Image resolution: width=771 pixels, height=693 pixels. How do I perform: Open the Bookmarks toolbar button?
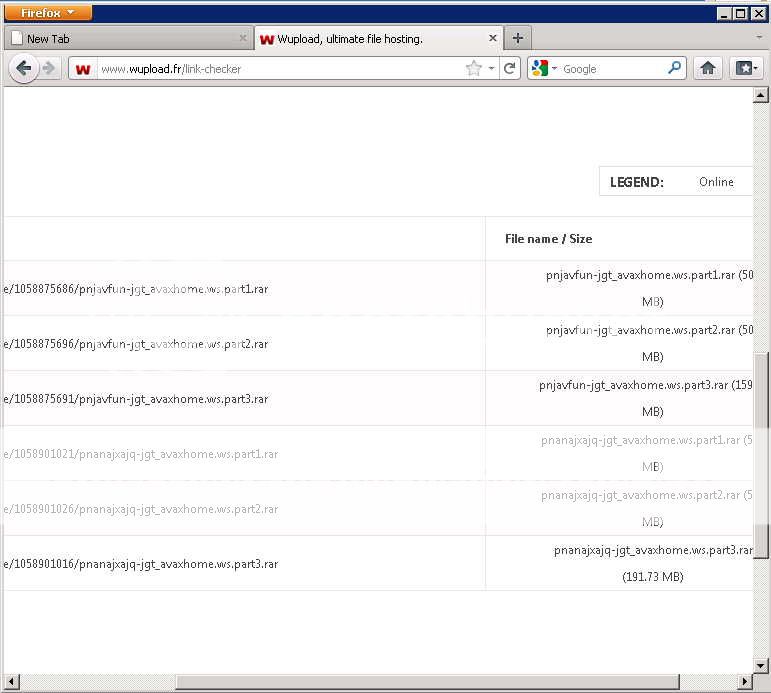[746, 68]
